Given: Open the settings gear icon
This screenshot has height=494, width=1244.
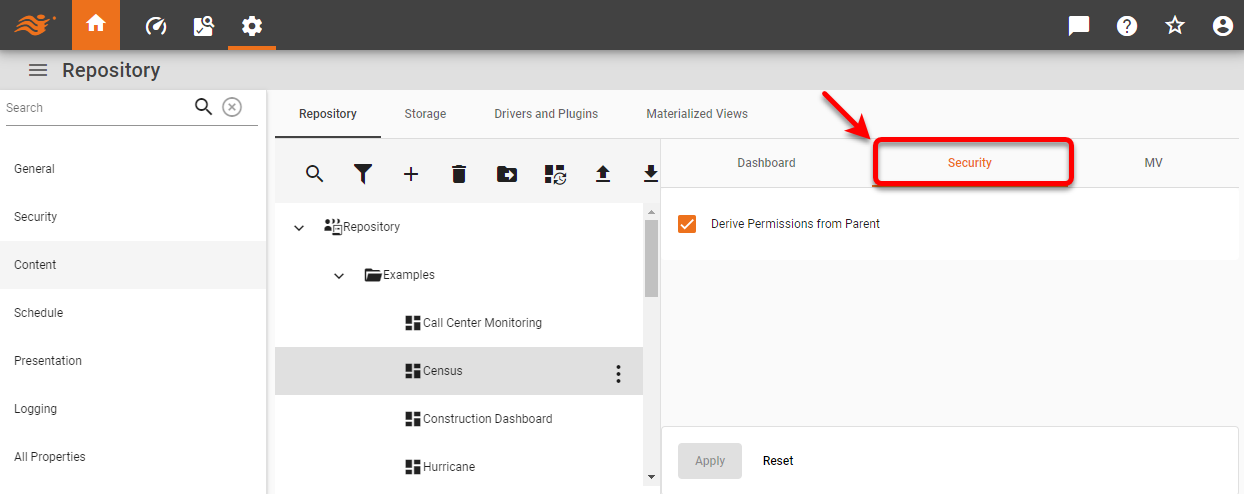Looking at the screenshot, I should click(x=252, y=26).
